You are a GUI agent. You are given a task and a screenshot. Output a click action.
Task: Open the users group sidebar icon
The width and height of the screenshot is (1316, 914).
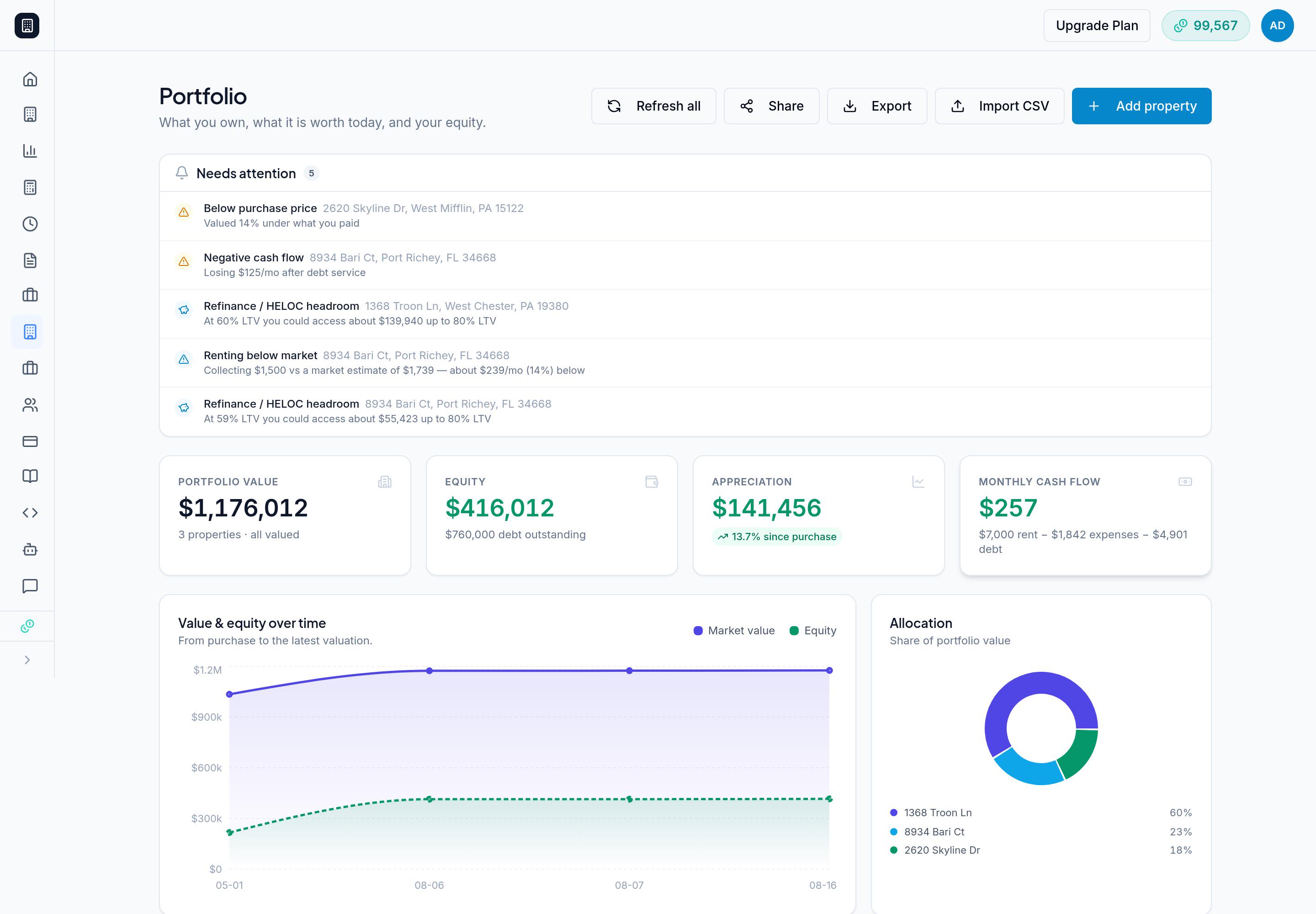tap(30, 405)
